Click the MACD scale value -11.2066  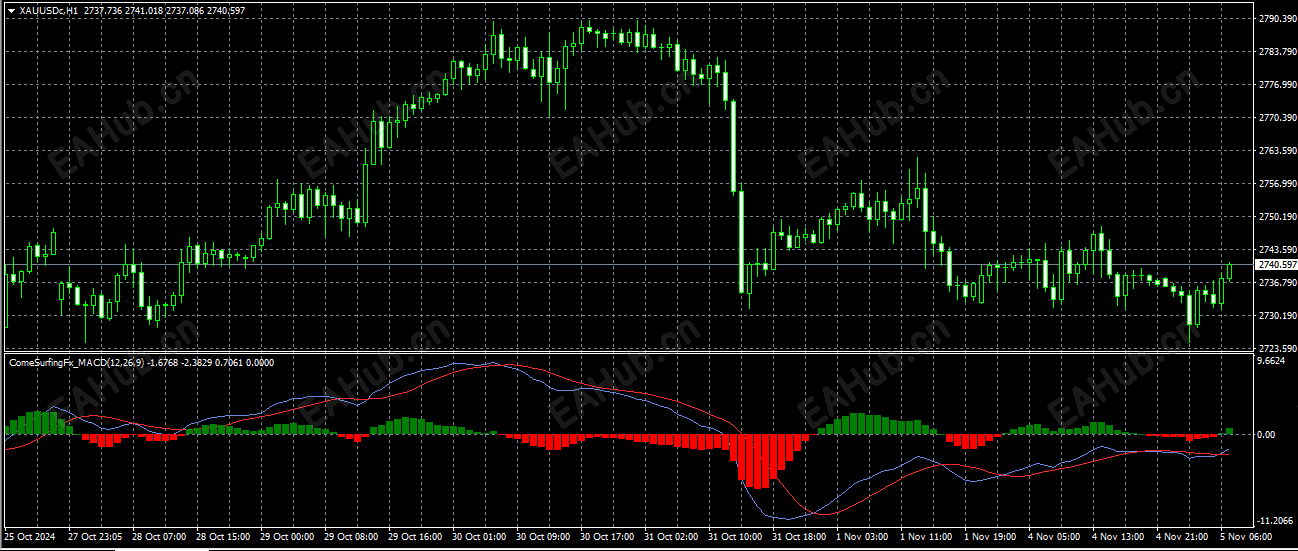(1276, 521)
